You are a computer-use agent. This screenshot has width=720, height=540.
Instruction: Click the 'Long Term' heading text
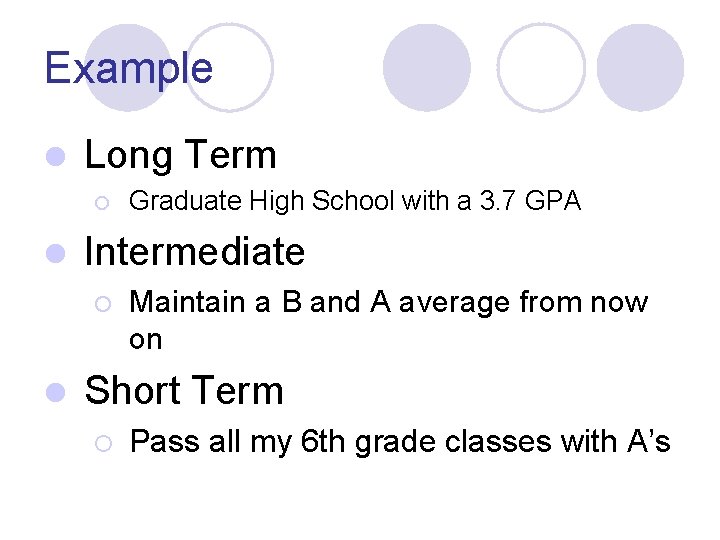coord(180,155)
